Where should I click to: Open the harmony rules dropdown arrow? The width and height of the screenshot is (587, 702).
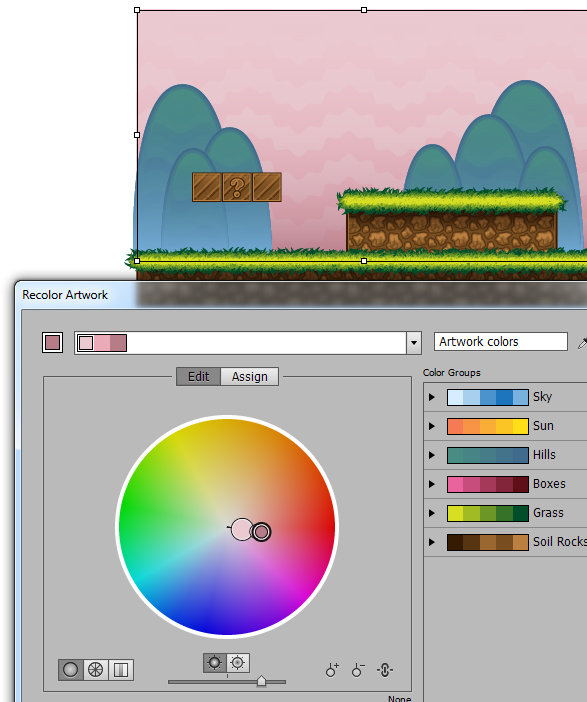click(414, 343)
